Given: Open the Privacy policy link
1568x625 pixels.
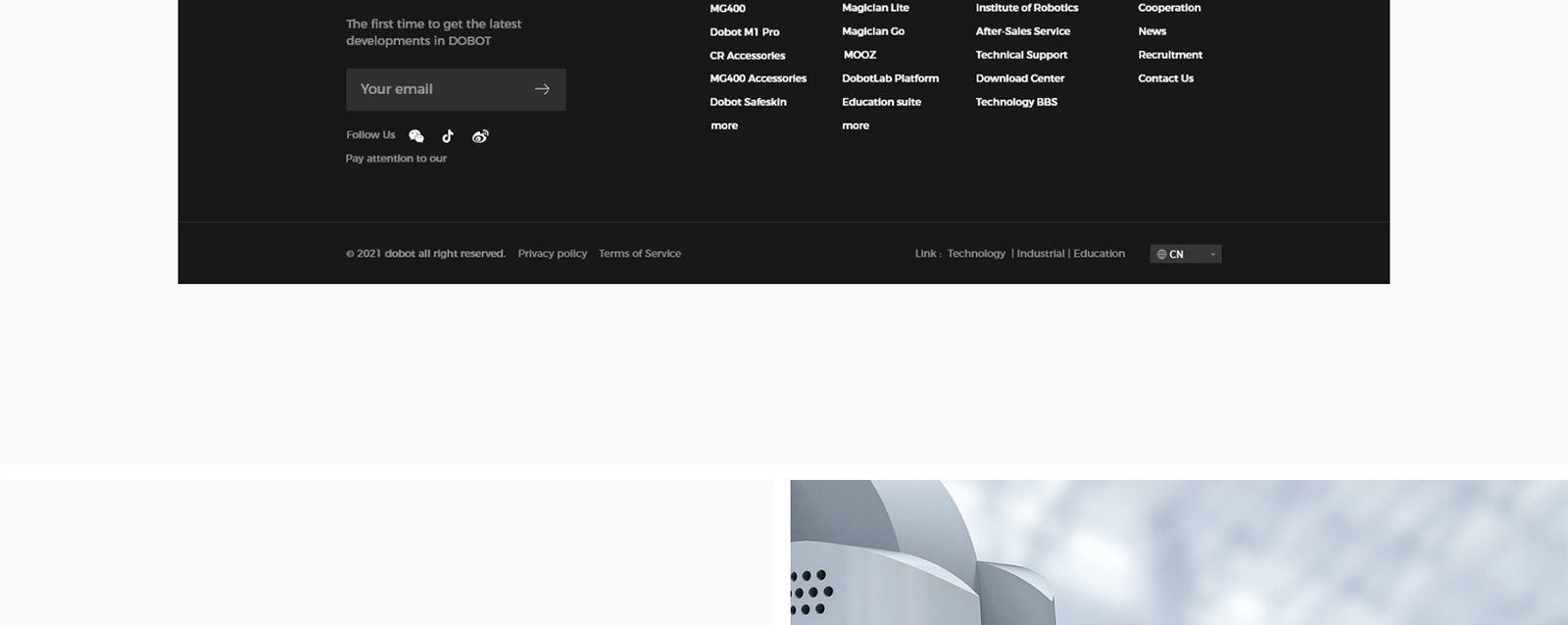Looking at the screenshot, I should tap(552, 254).
